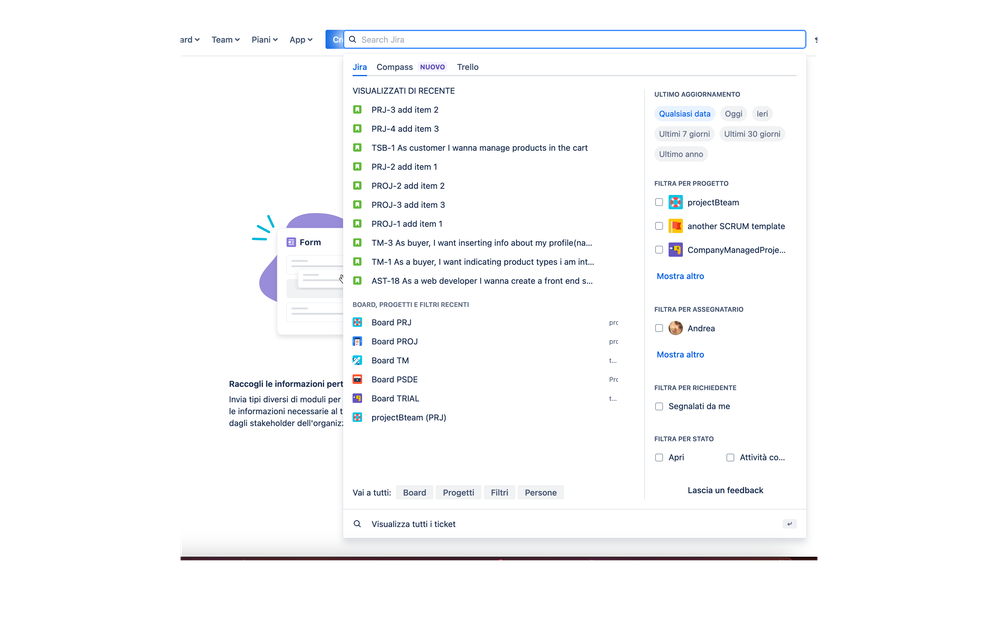Click Lascia un feedback
998x624 pixels.
click(726, 490)
